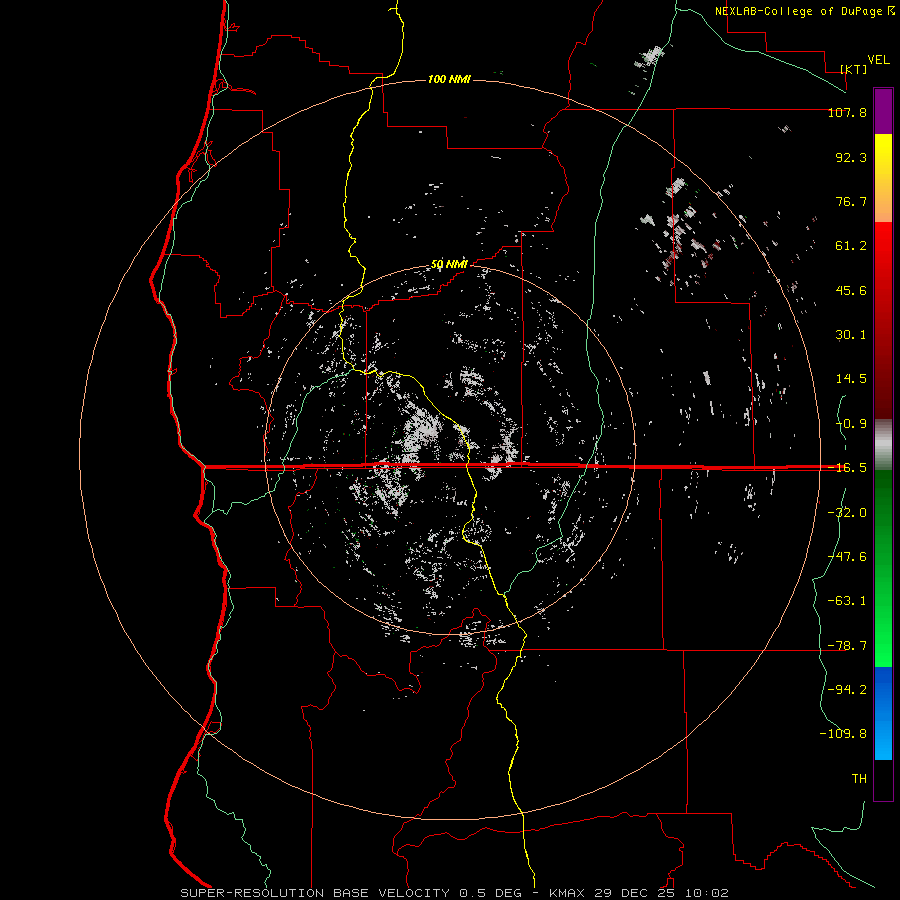900x900 pixels.
Task: Click the purple segment of the color bar
Action: (883, 112)
